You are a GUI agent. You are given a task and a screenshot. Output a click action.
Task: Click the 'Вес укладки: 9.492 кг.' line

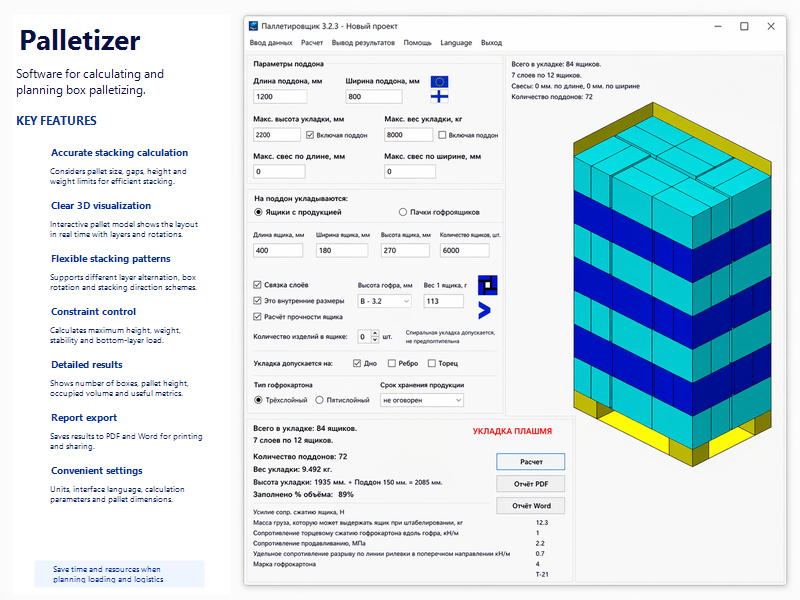coord(292,469)
